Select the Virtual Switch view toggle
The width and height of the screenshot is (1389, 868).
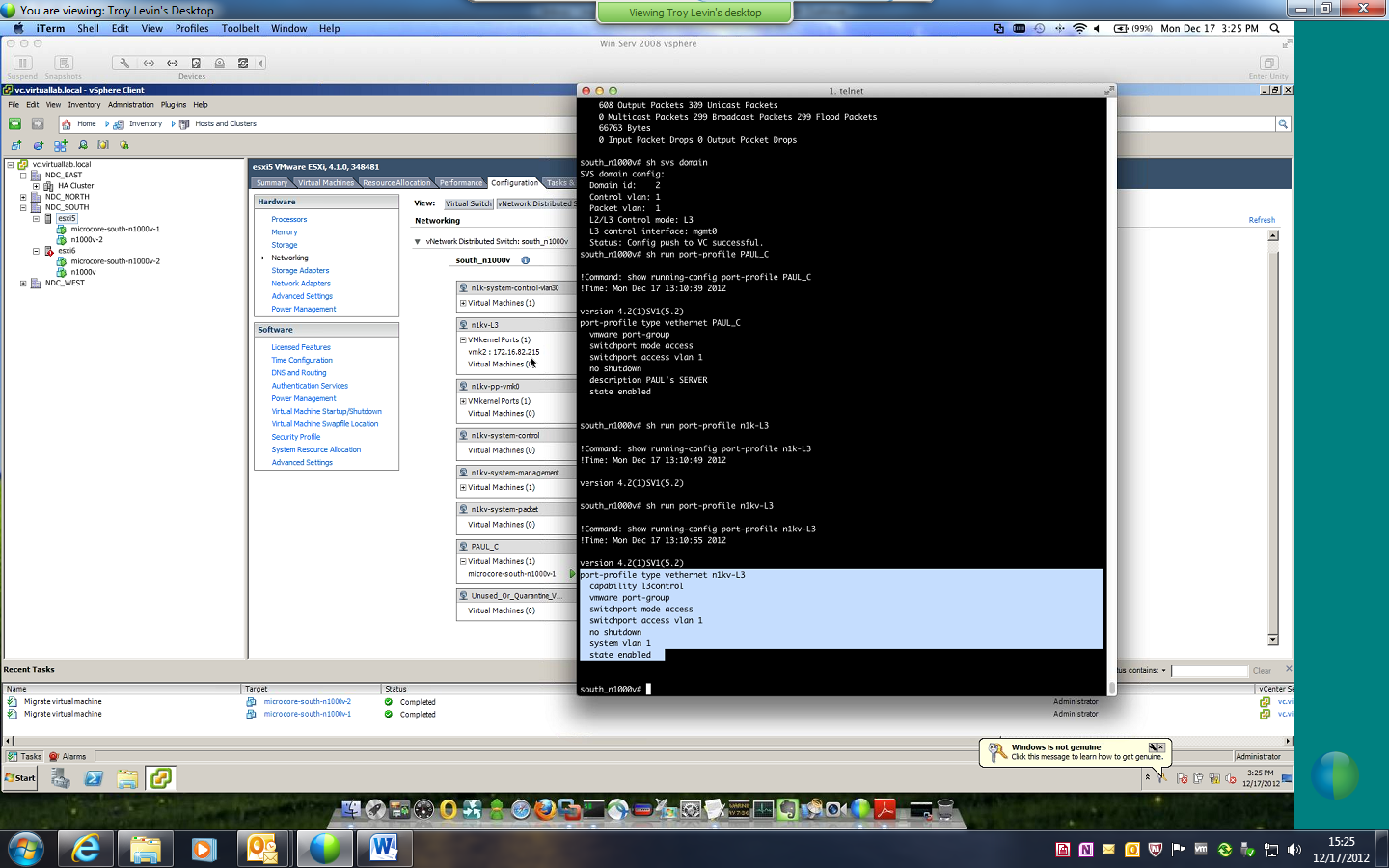[469, 203]
